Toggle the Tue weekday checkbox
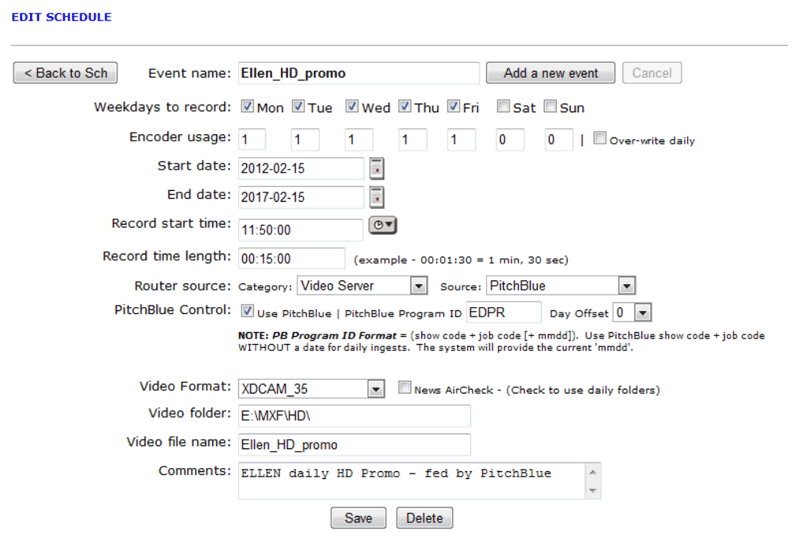The height and width of the screenshot is (545, 800). [298, 106]
